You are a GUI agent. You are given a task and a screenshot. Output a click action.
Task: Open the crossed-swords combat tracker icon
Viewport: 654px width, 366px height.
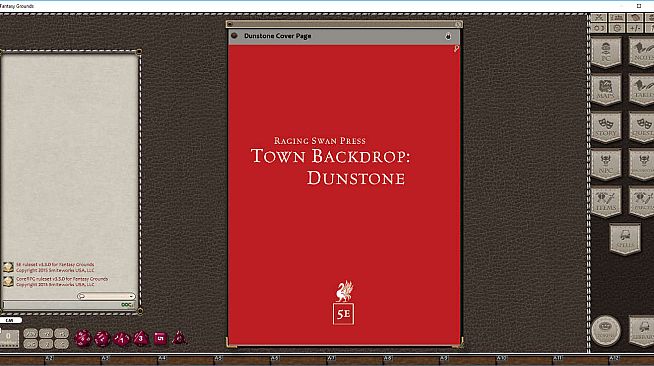coord(599,18)
